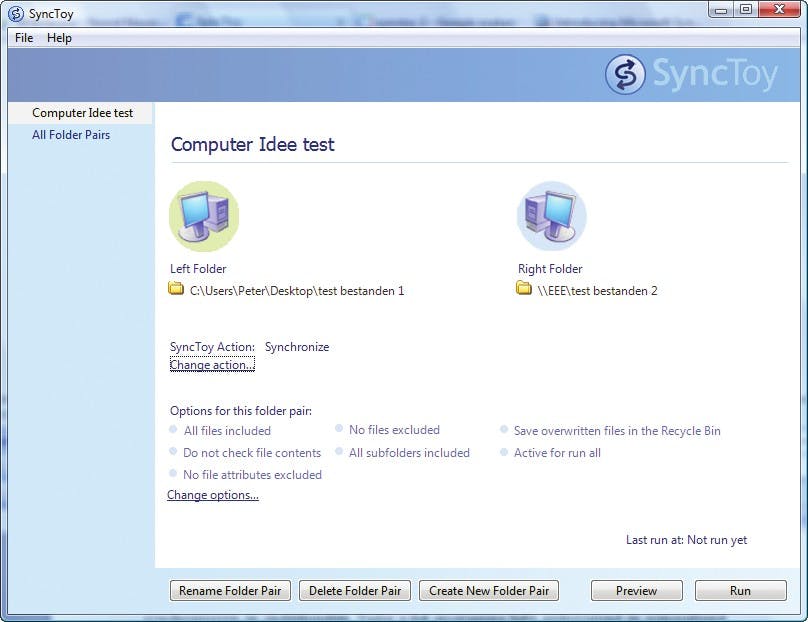Click the Run button
Viewport: 808px width, 622px height.
740,591
